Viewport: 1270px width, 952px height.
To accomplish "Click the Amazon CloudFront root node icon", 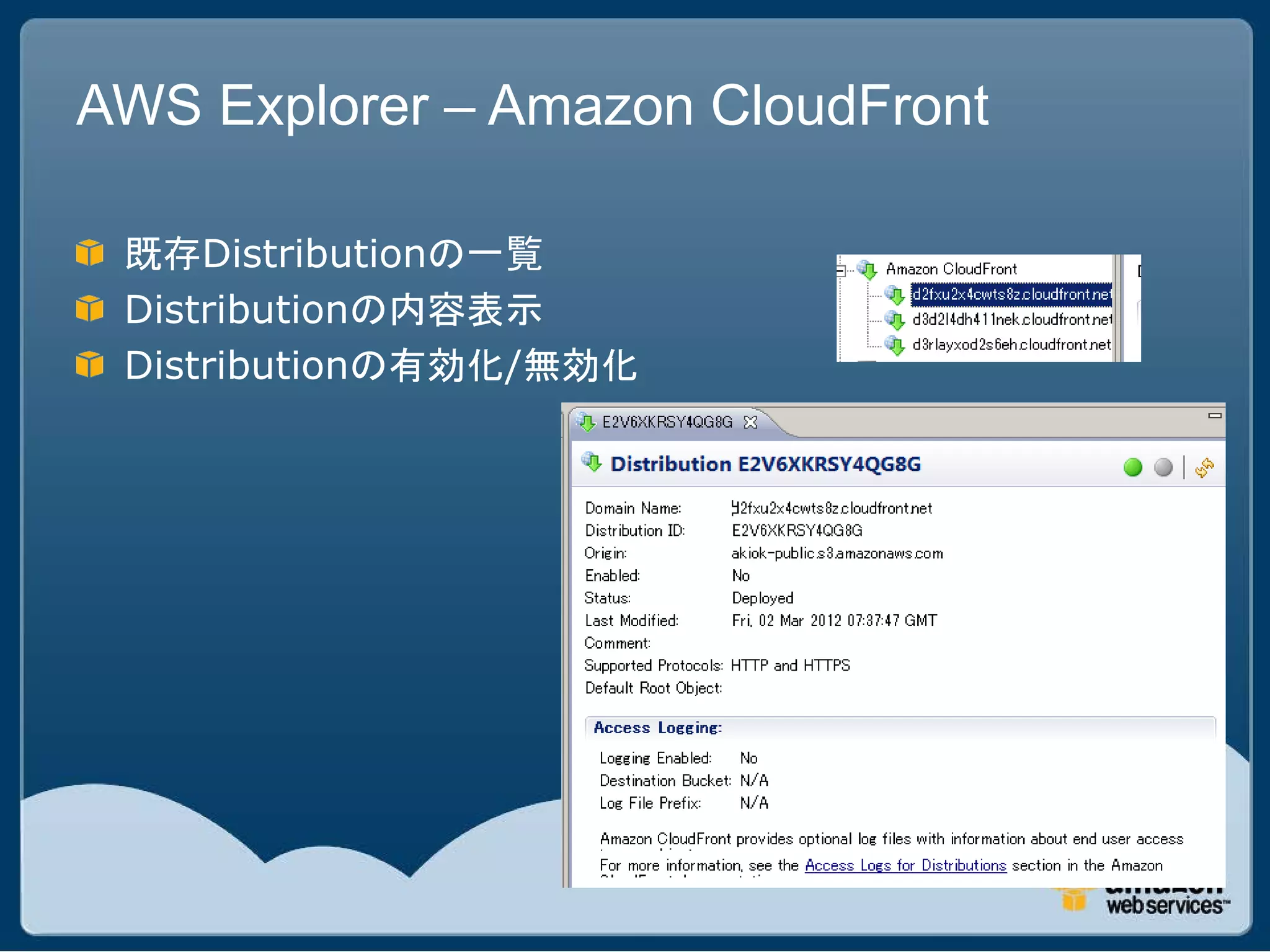I will pos(867,269).
